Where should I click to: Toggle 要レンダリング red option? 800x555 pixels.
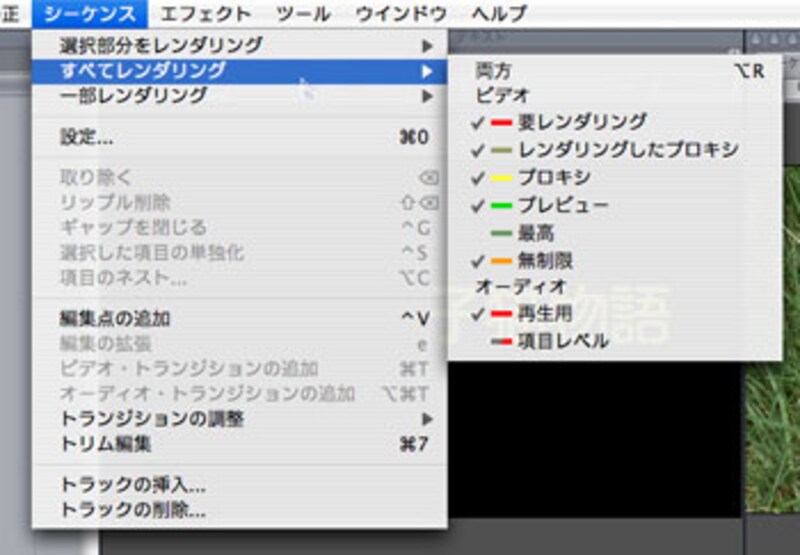point(615,122)
